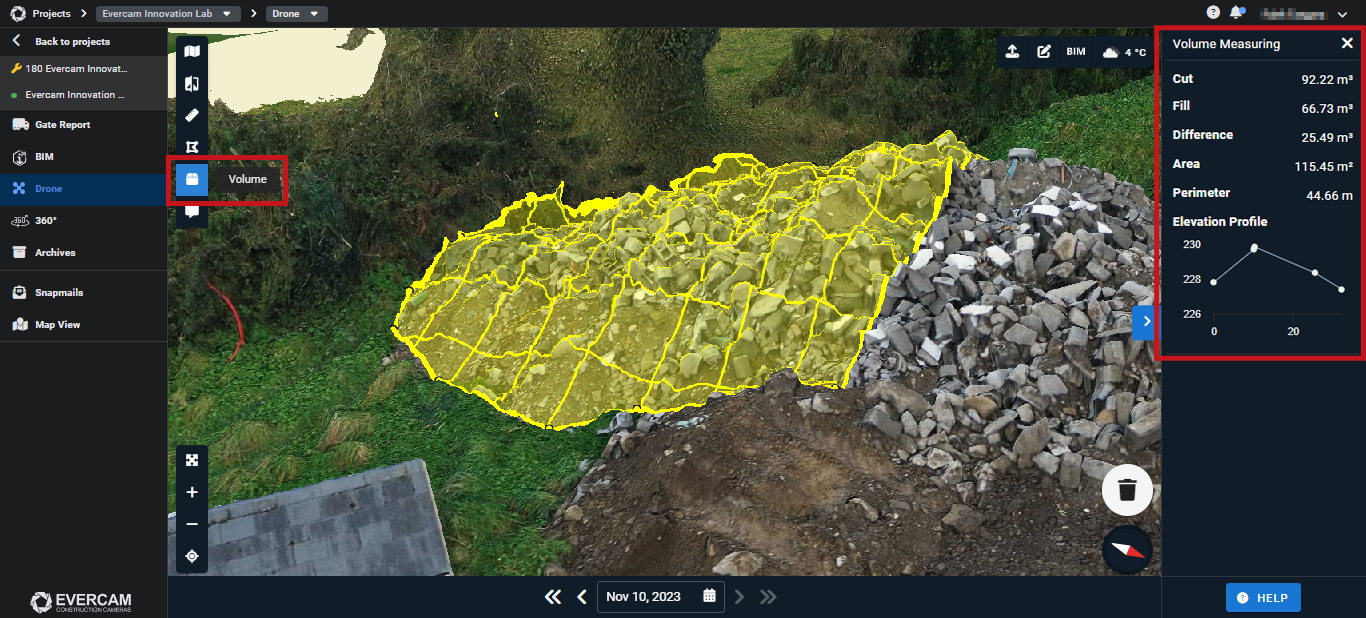This screenshot has height=618, width=1366.
Task: Click the upload icon in top toolbar
Action: [x=1012, y=52]
